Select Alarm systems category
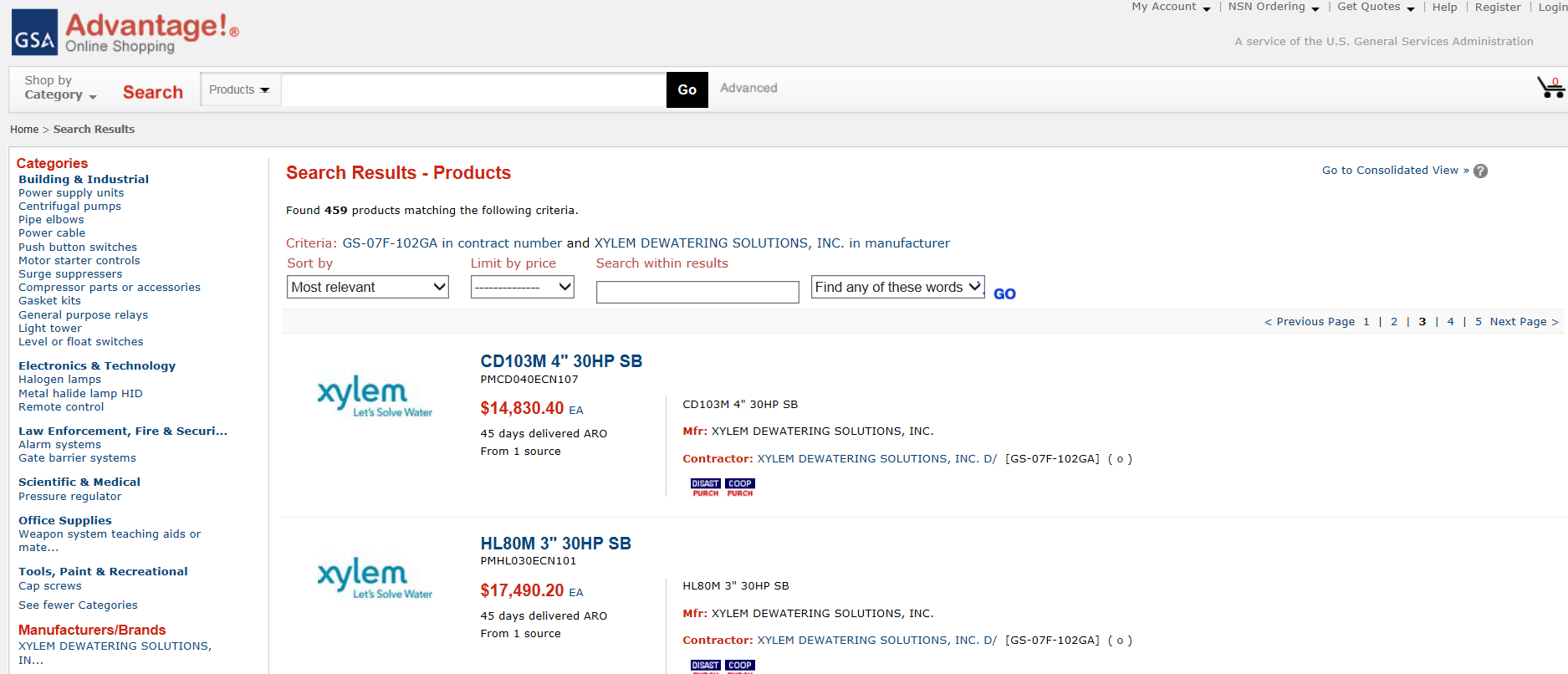The height and width of the screenshot is (674, 1568). 59,444
